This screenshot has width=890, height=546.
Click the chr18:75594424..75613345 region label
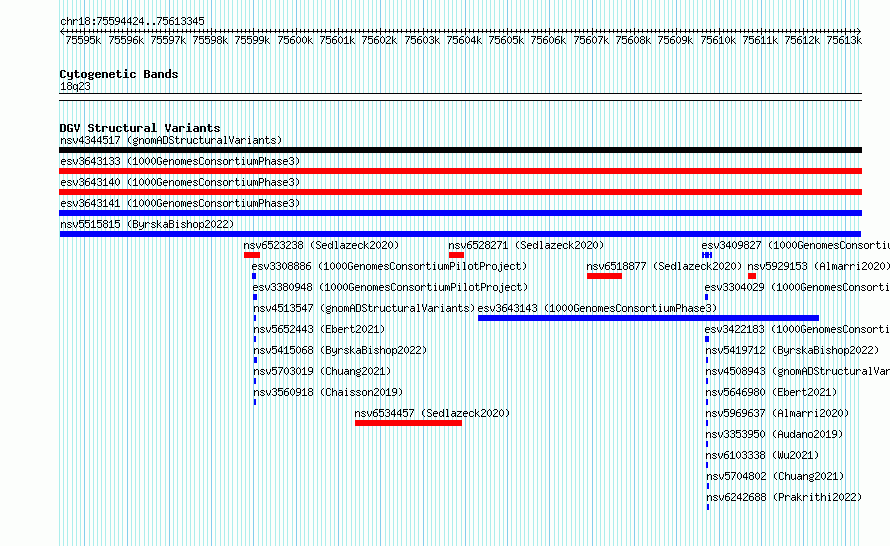coord(132,22)
